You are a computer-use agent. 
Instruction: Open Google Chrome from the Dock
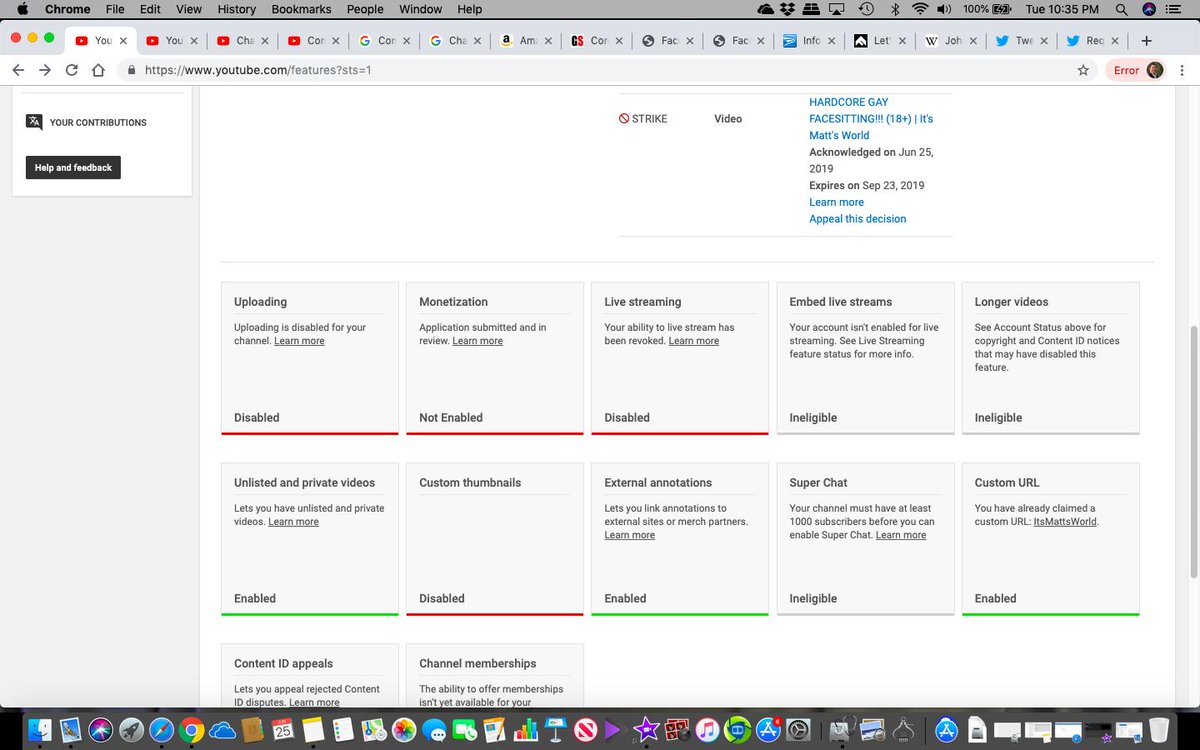192,730
